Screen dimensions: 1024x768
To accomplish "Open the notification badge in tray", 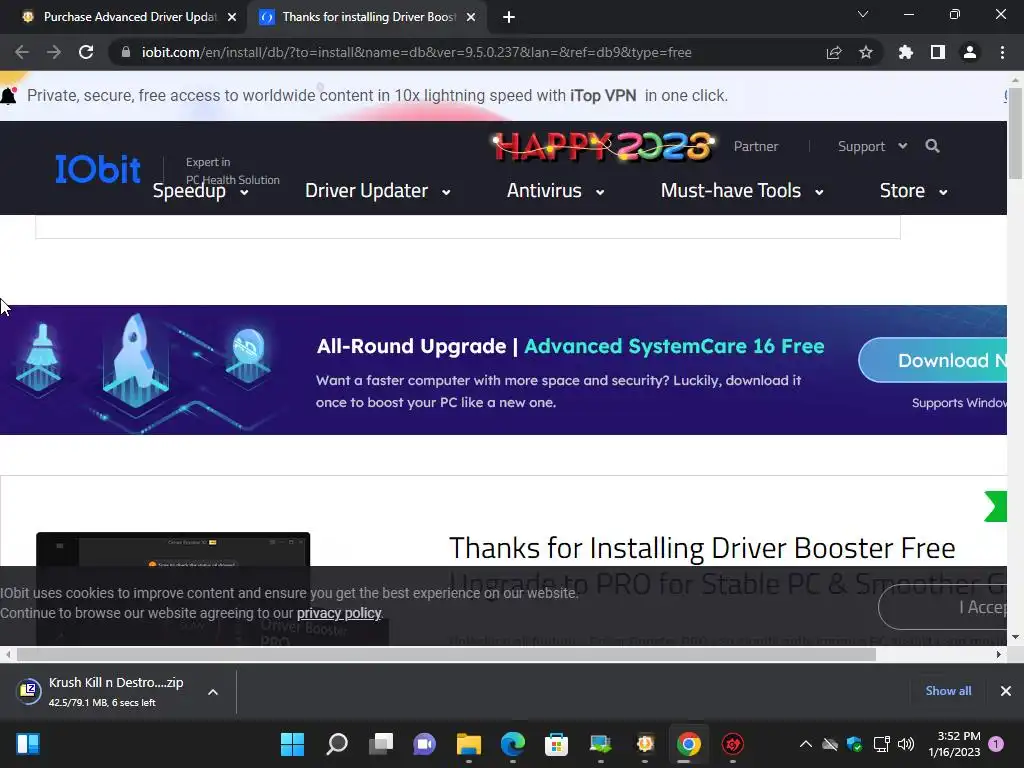I will (x=996, y=744).
